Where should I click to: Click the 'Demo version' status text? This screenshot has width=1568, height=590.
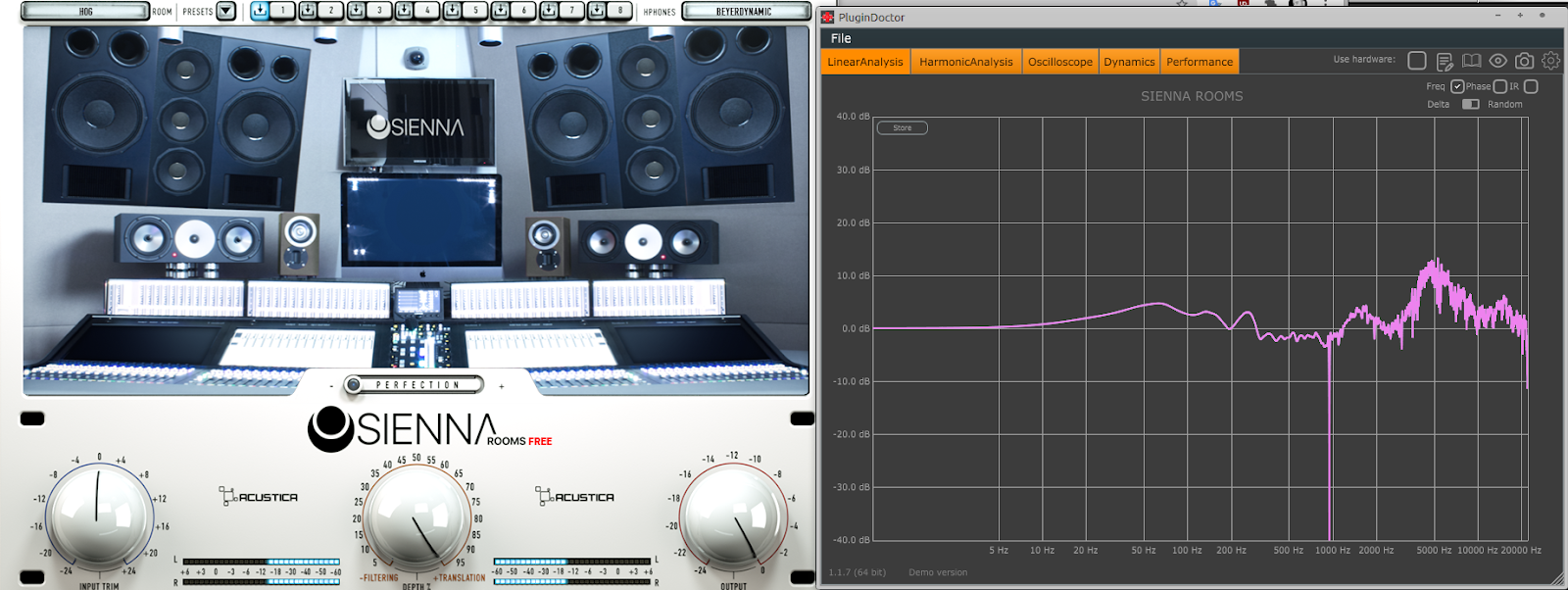[938, 572]
